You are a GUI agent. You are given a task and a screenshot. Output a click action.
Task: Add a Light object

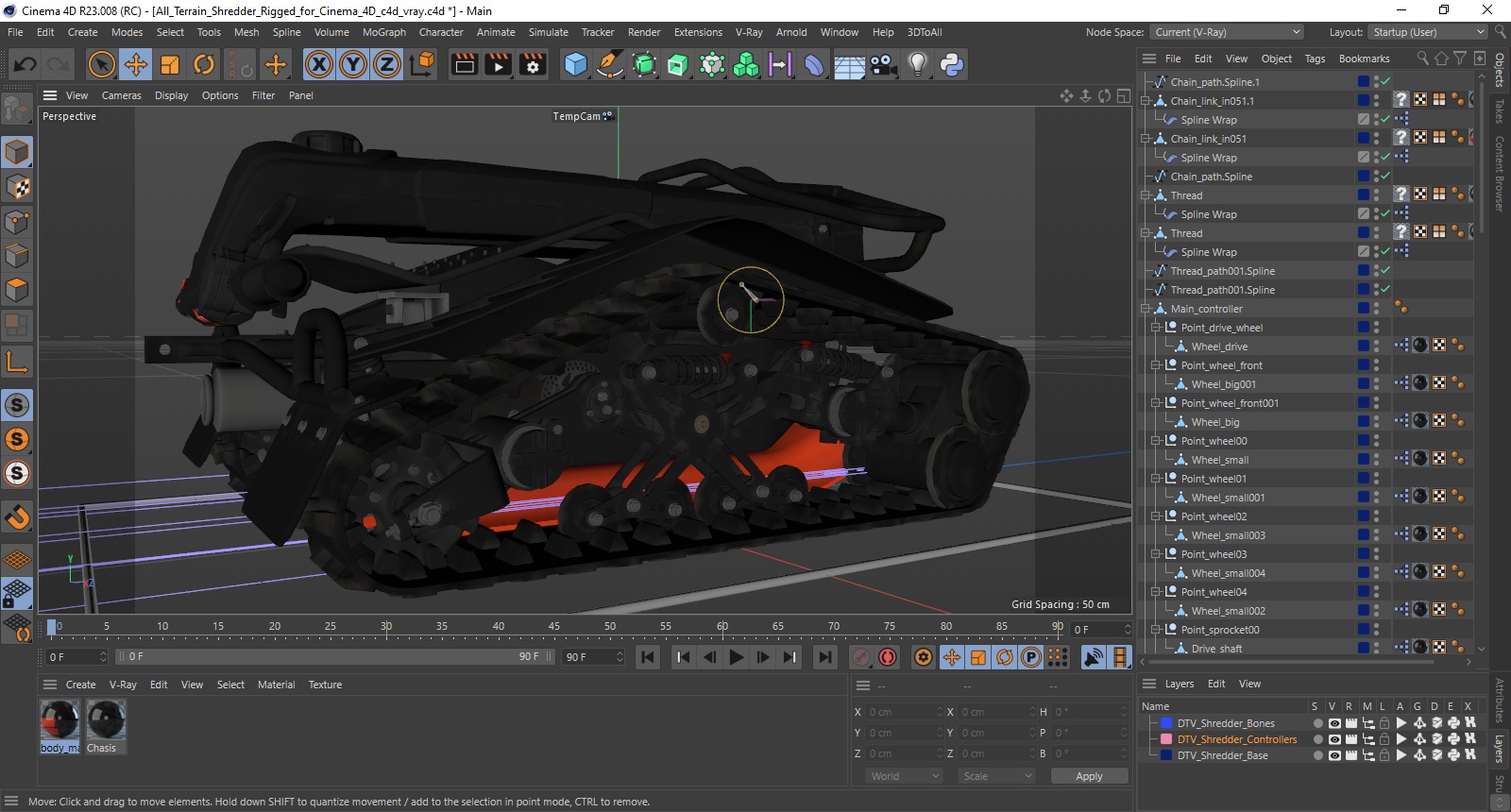point(917,64)
